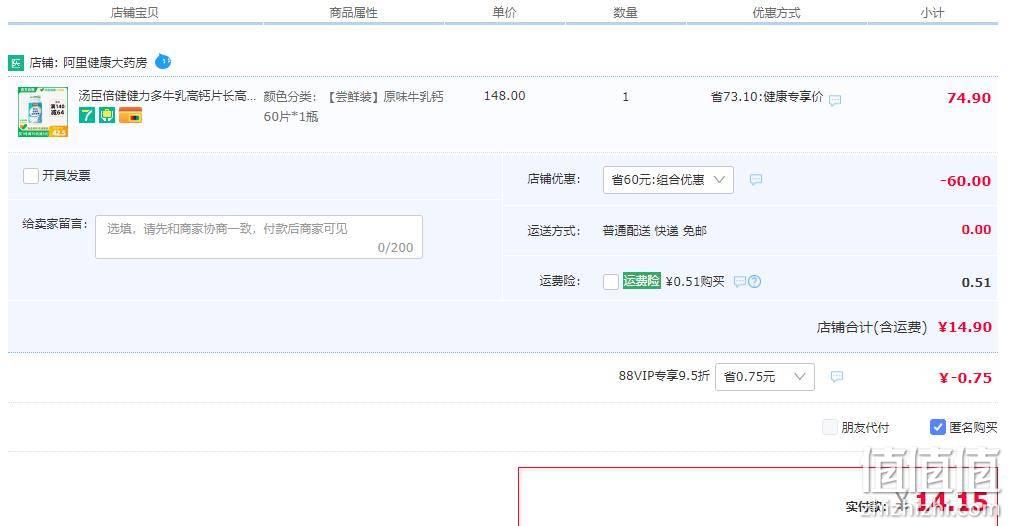
Task: Open comment icon beside 店铺优惠 dropdown
Action: [756, 180]
